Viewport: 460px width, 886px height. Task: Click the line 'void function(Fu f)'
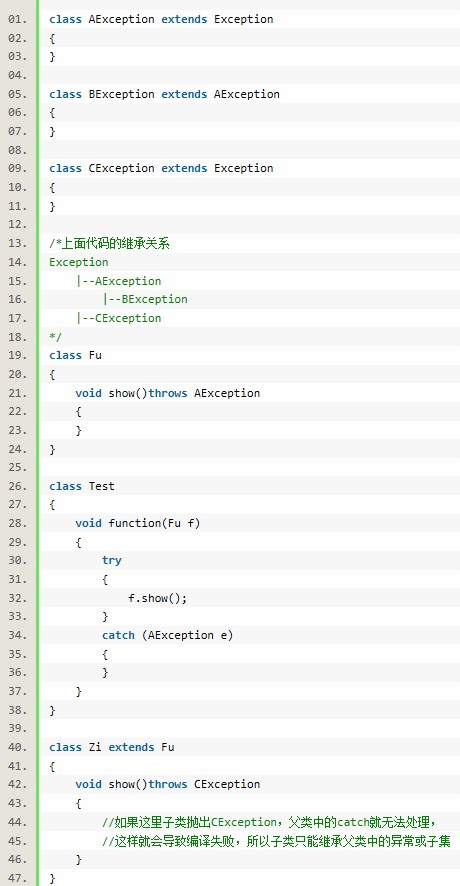(x=138, y=523)
